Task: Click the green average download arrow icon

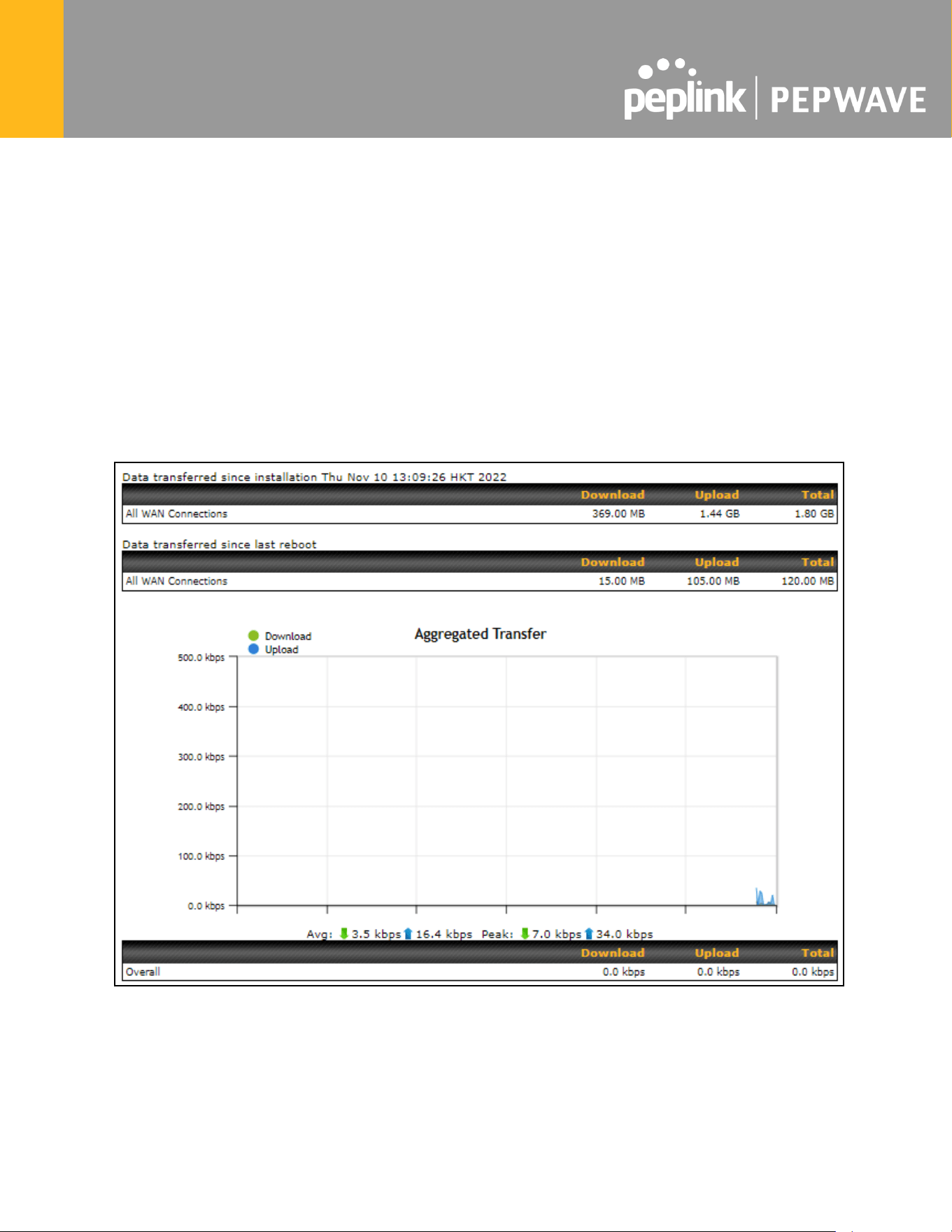Action: point(343,933)
